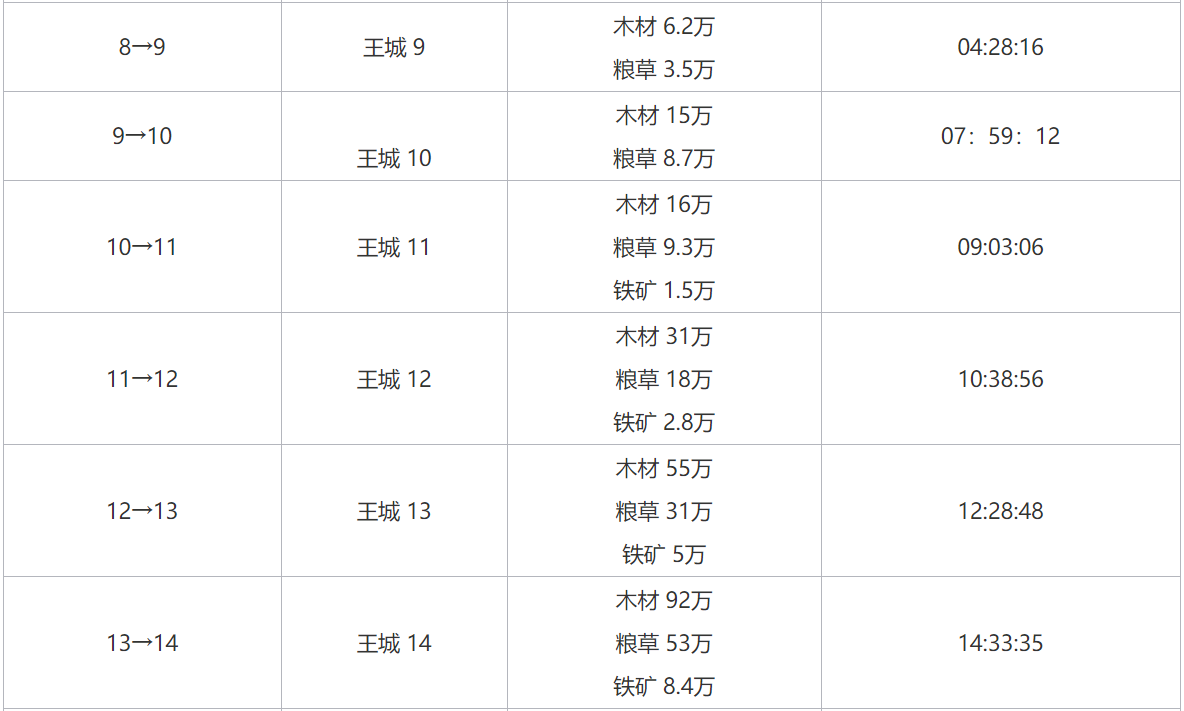Select the 王城 11 cell

tap(394, 247)
